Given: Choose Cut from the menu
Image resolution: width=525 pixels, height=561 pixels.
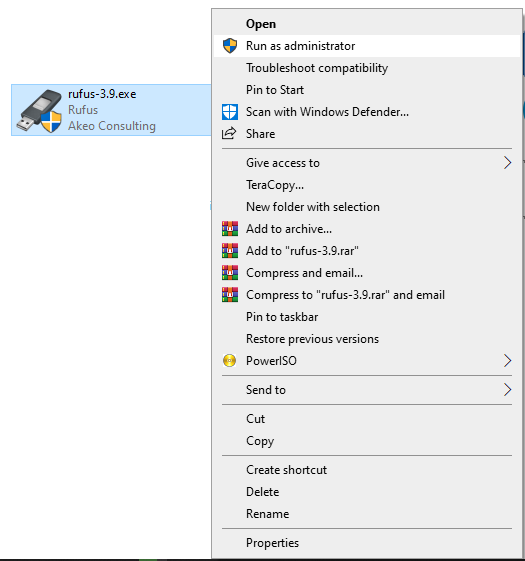Looking at the screenshot, I should tap(366, 419).
